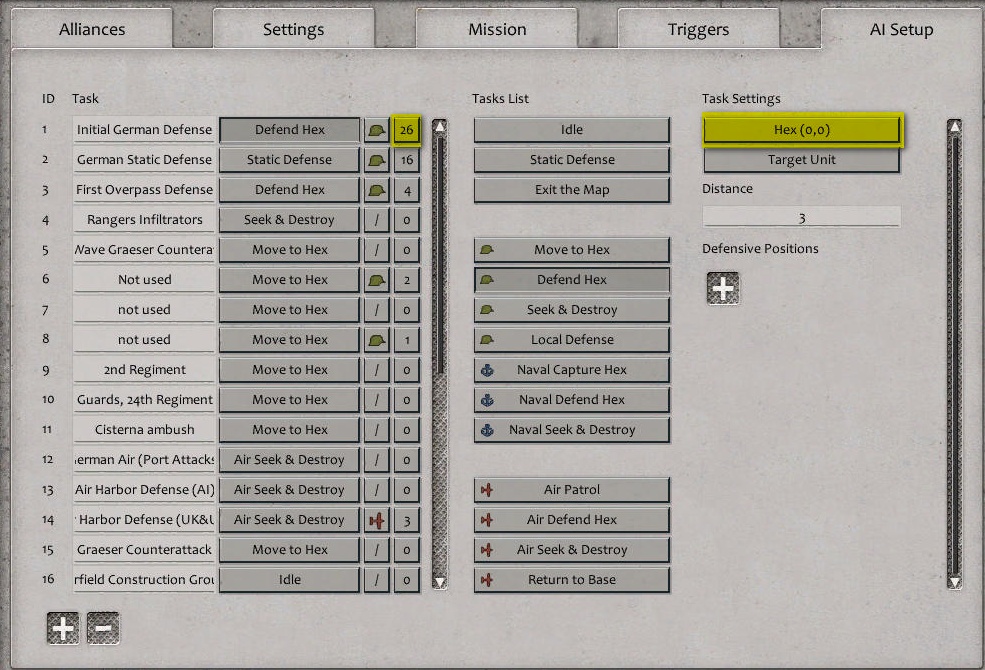
Task: Select Move to Hex in Tasks List
Action: pos(572,250)
